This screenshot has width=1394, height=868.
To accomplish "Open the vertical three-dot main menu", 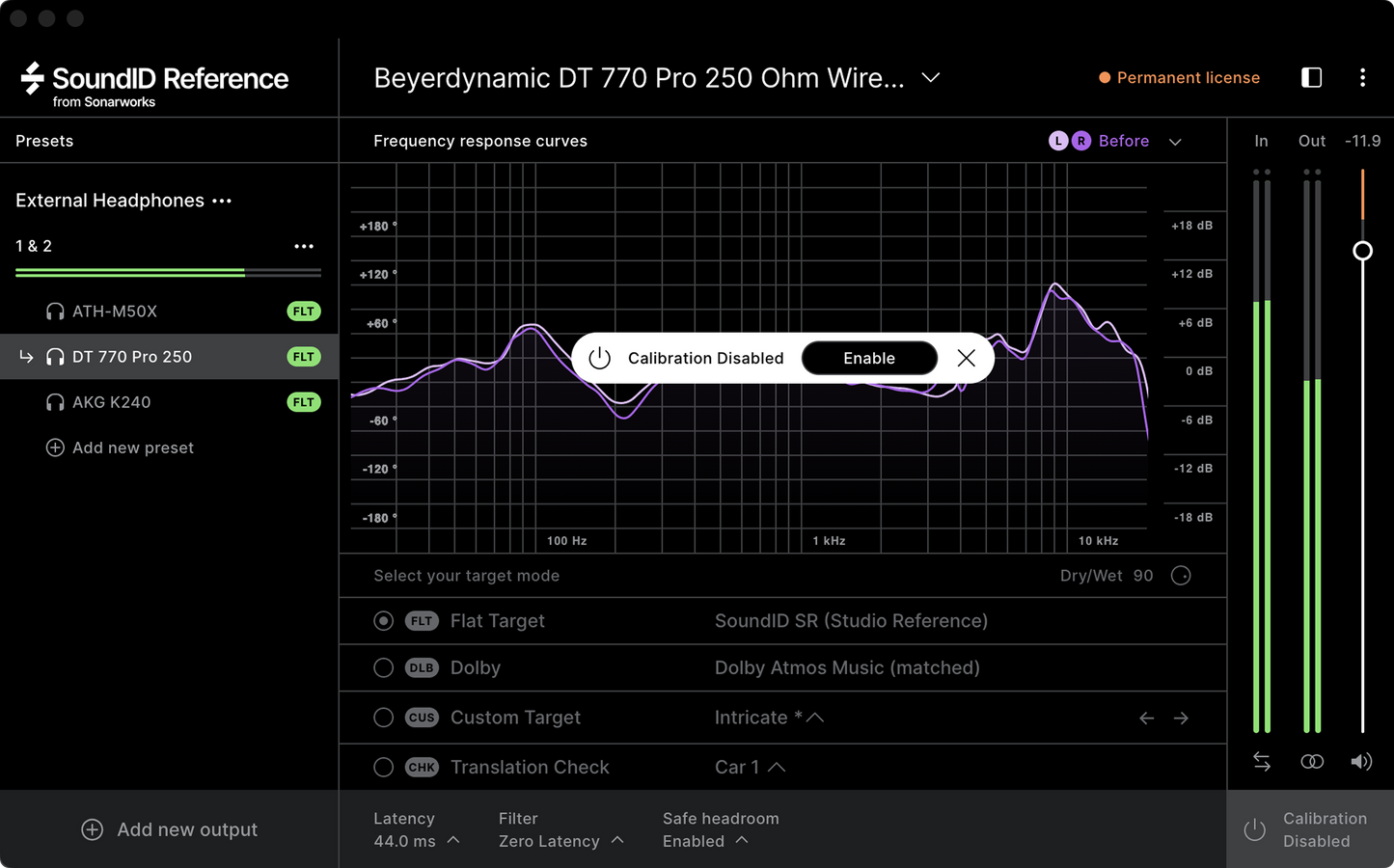I will click(1362, 78).
